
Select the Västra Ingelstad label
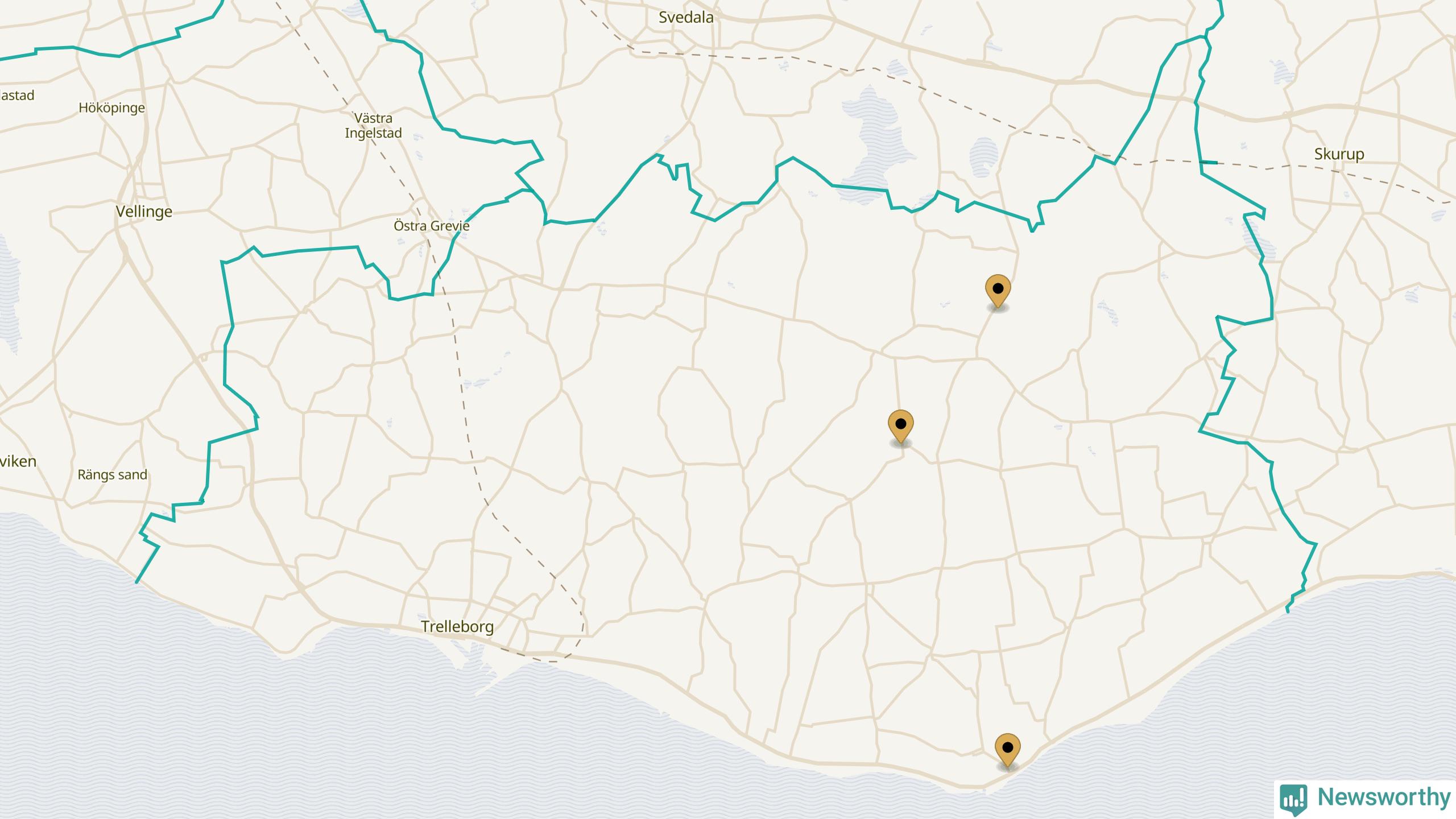tap(373, 126)
